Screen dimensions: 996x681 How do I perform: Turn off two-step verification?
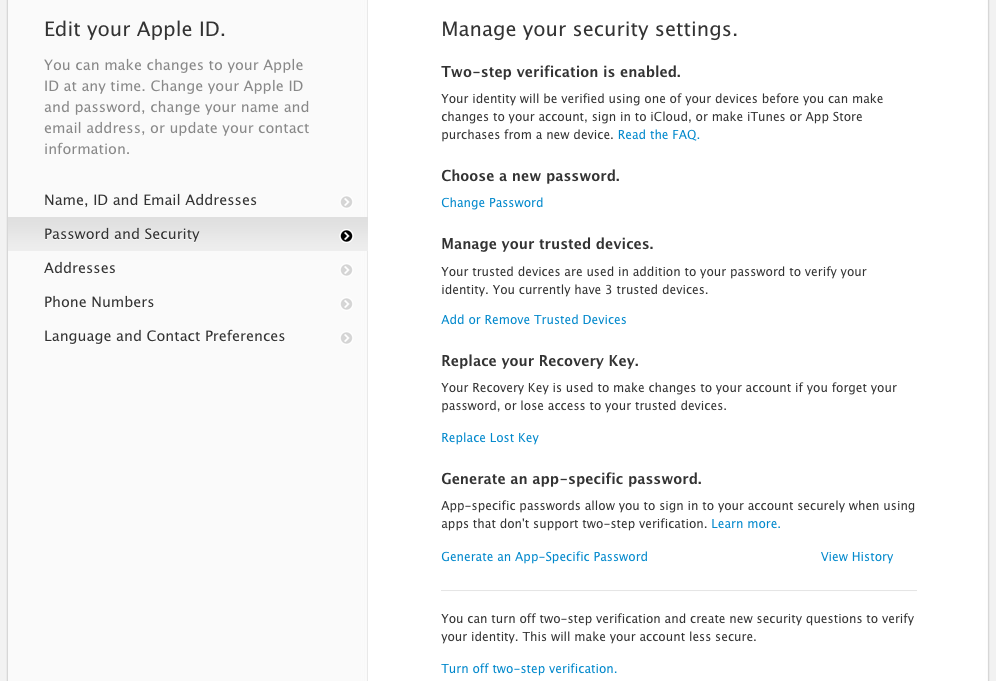coord(529,669)
